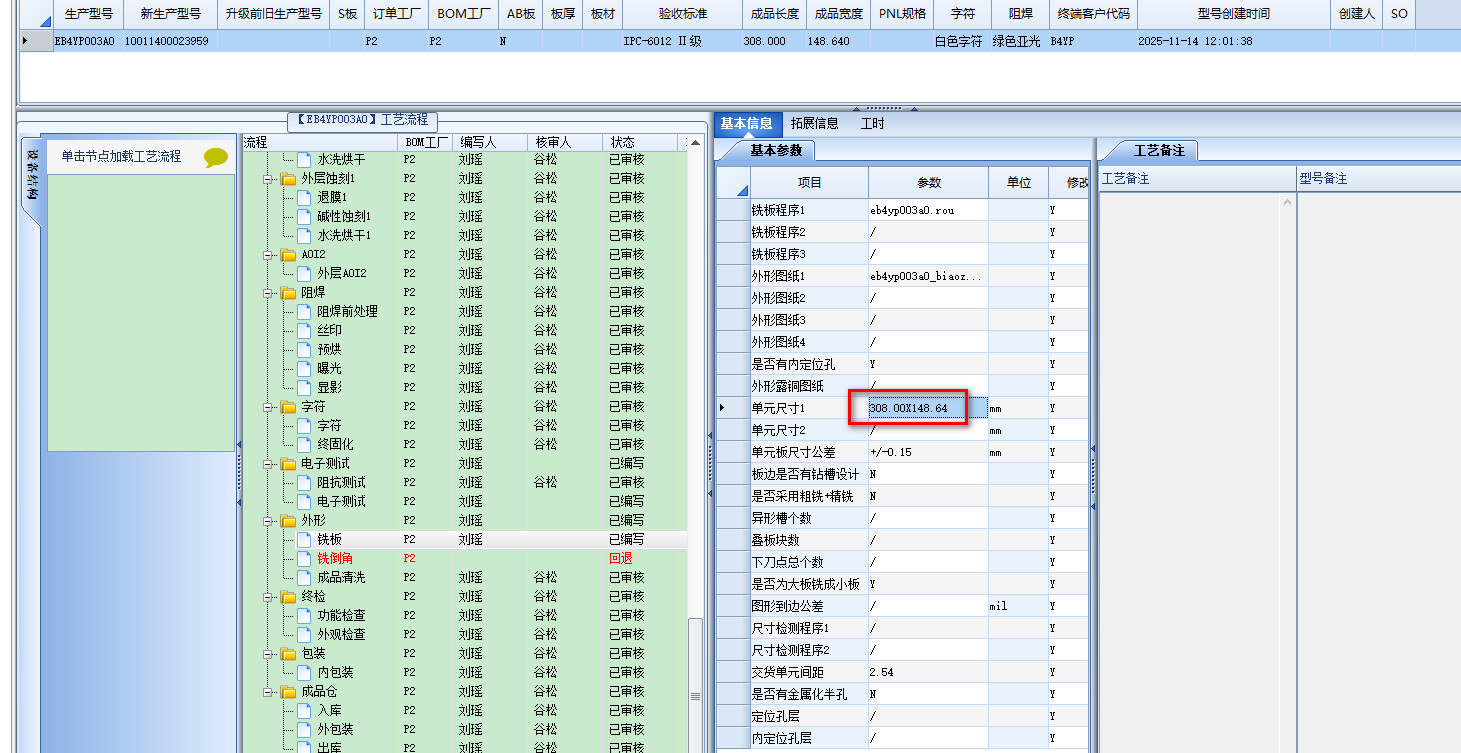Click the 参数 column header
Image resolution: width=1461 pixels, height=753 pixels.
(x=929, y=183)
